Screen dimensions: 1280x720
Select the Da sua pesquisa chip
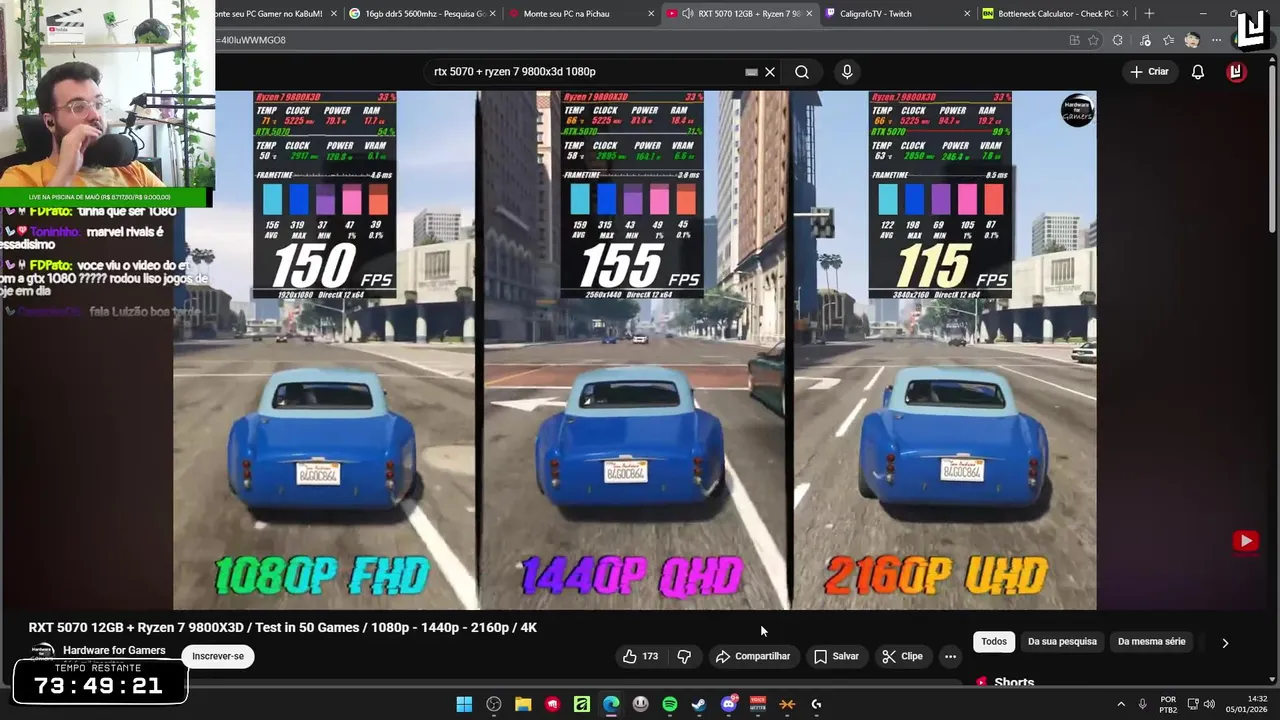1062,642
